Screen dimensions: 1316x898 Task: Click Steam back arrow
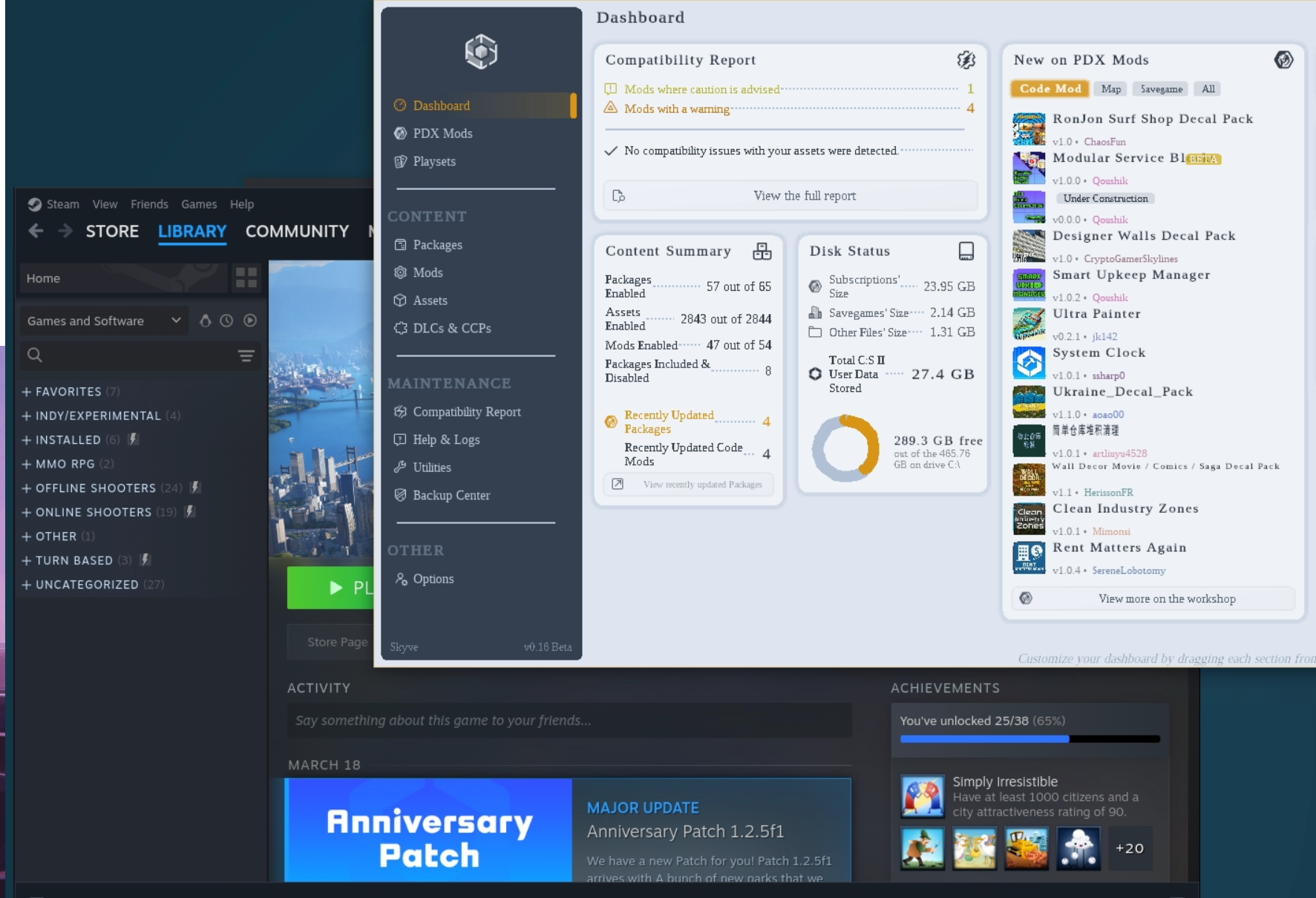coord(36,232)
